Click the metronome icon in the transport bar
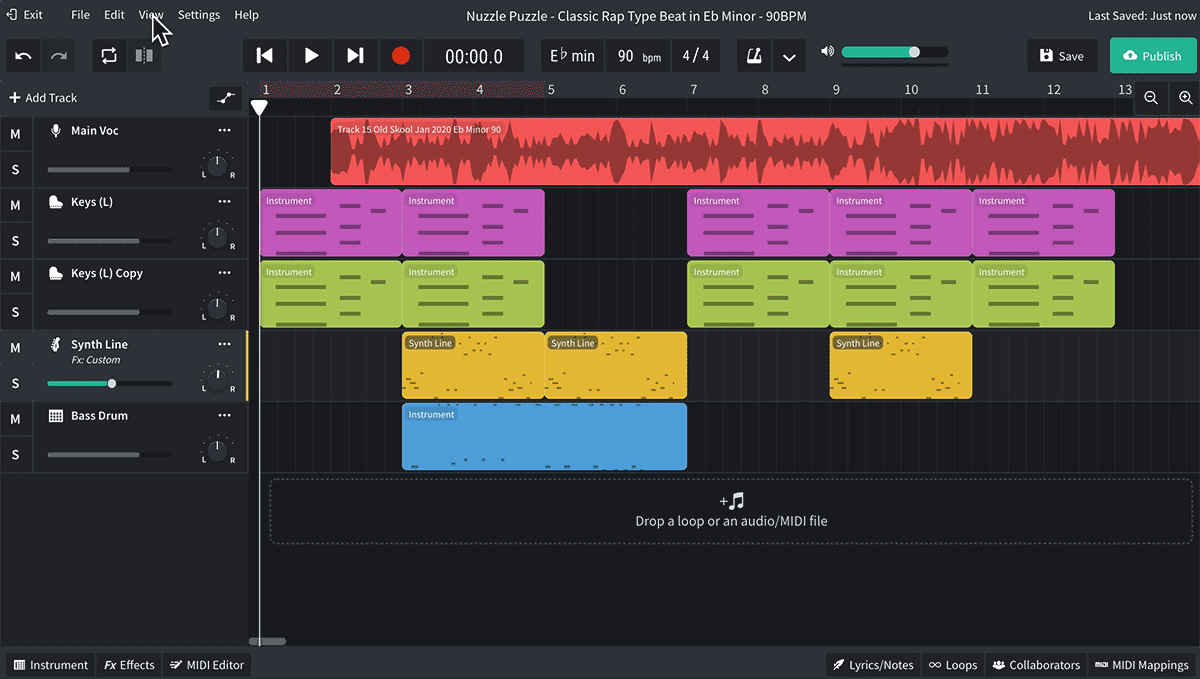Screen dimensions: 1200x679 (754, 55)
